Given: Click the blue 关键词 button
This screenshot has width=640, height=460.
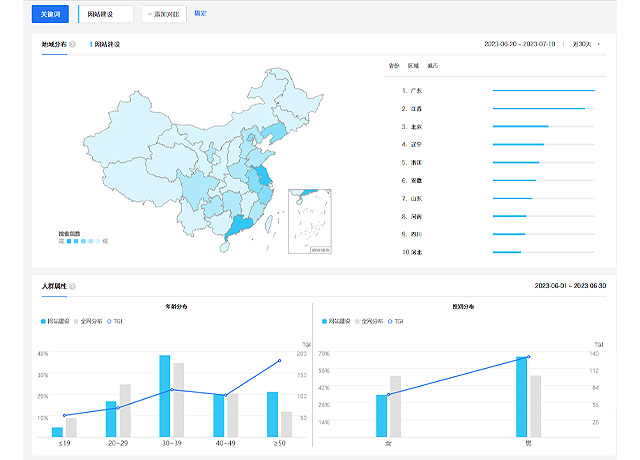Looking at the screenshot, I should (50, 15).
